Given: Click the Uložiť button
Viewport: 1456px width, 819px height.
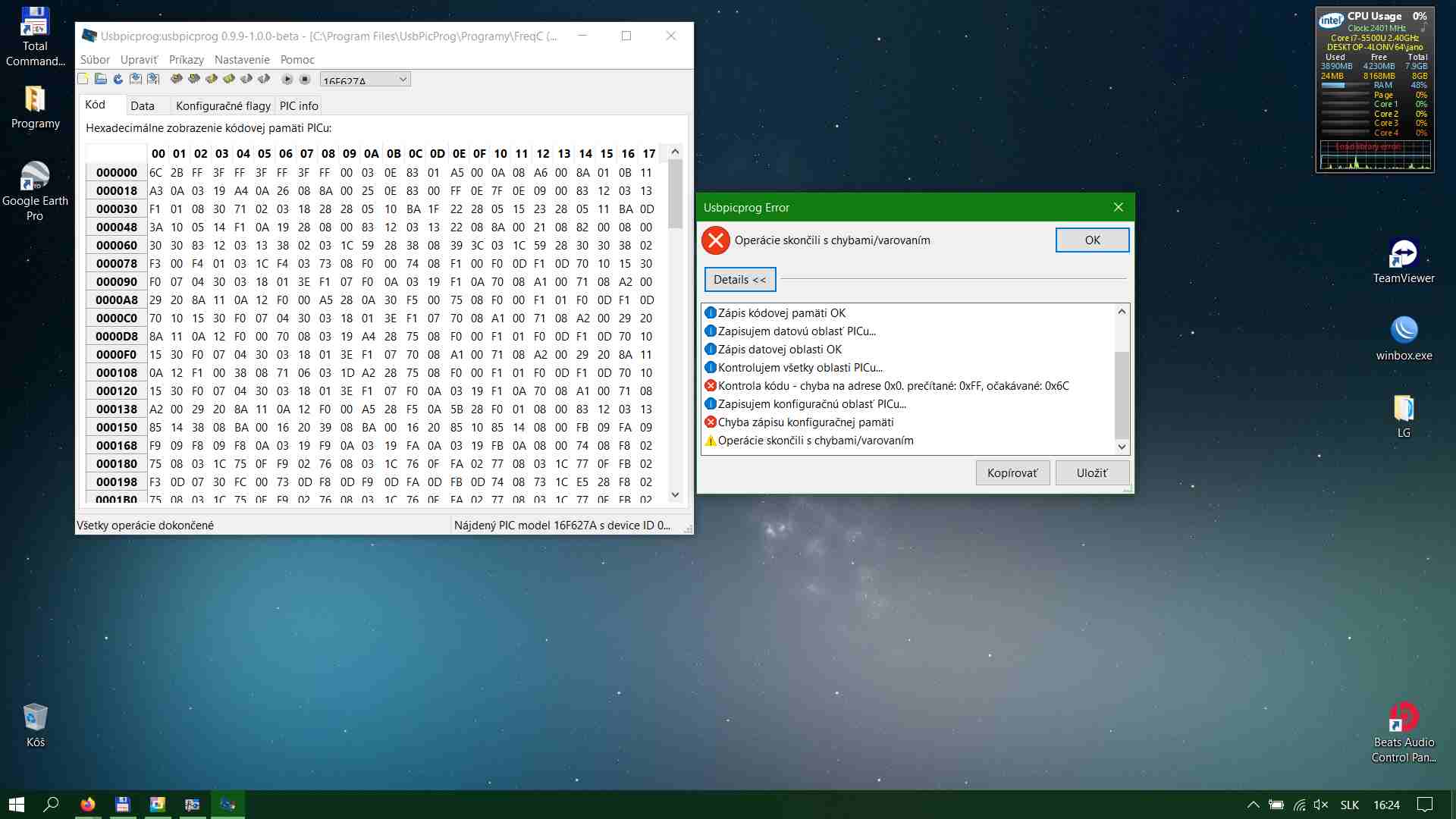Looking at the screenshot, I should 1092,473.
